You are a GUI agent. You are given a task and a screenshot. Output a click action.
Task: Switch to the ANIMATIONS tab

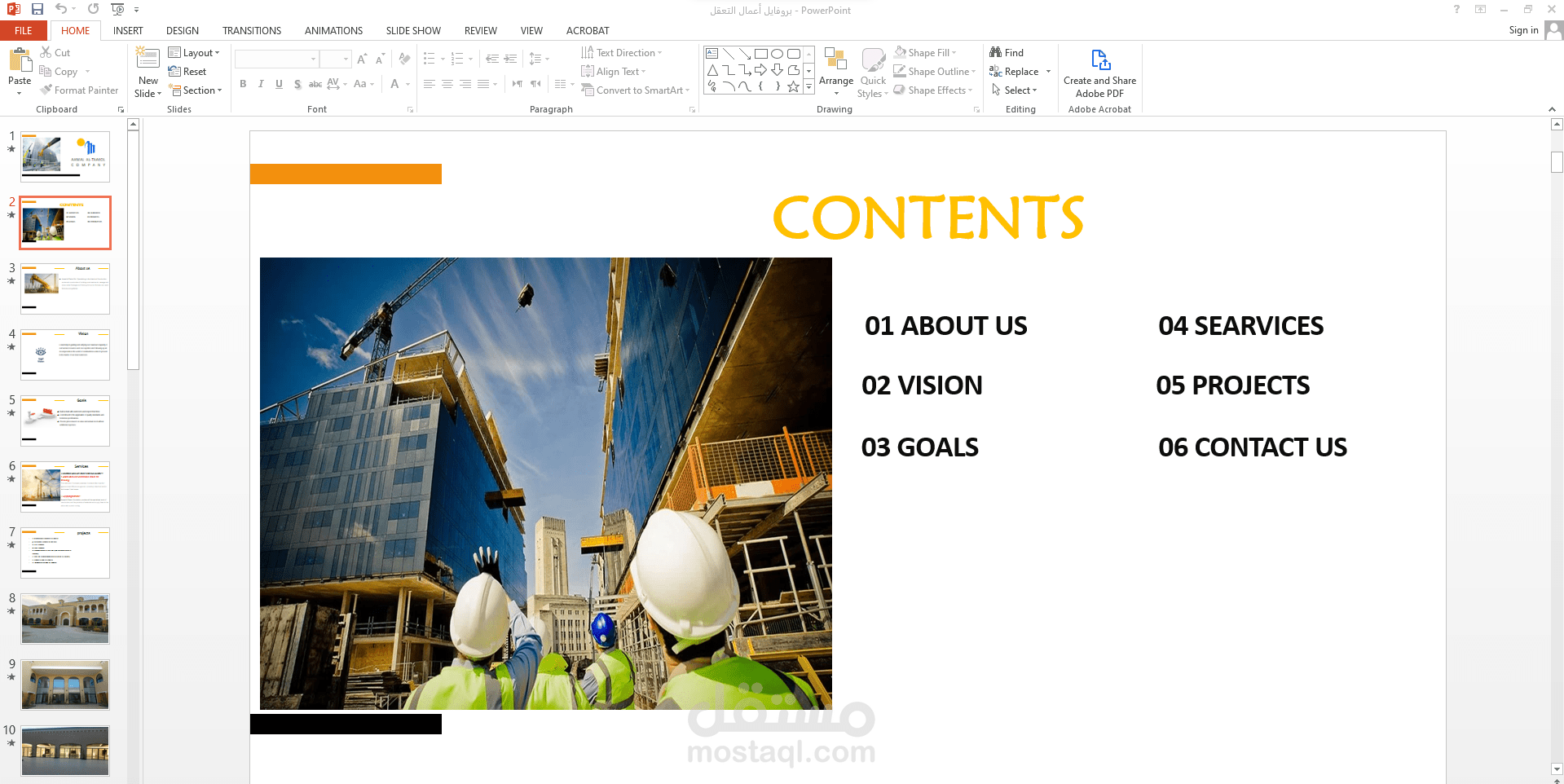coord(333,31)
